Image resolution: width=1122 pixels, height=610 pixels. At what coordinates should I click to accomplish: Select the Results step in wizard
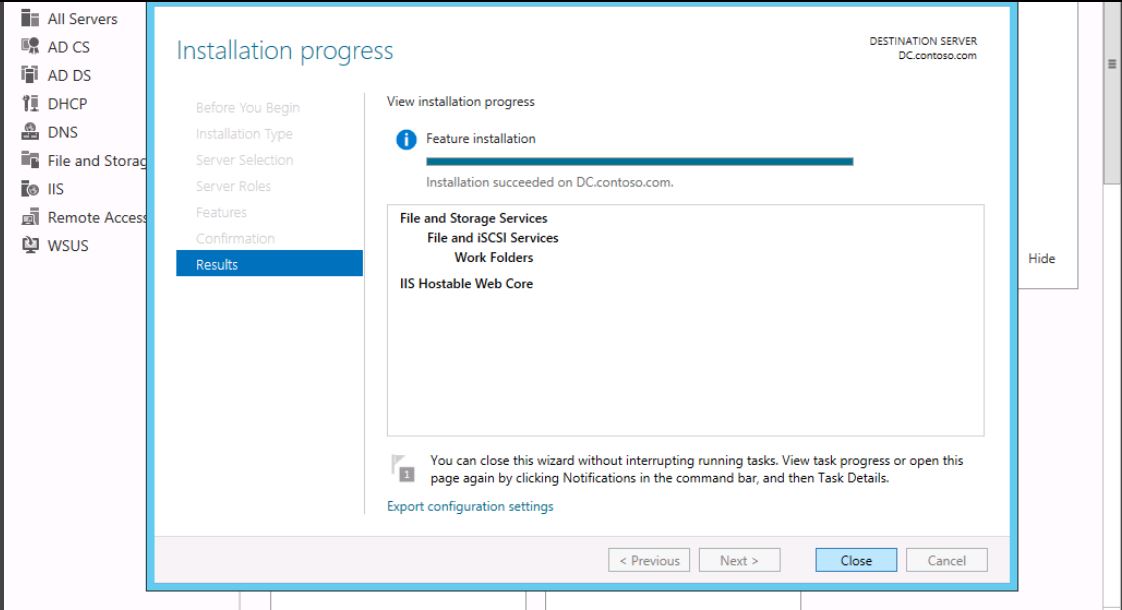click(269, 264)
